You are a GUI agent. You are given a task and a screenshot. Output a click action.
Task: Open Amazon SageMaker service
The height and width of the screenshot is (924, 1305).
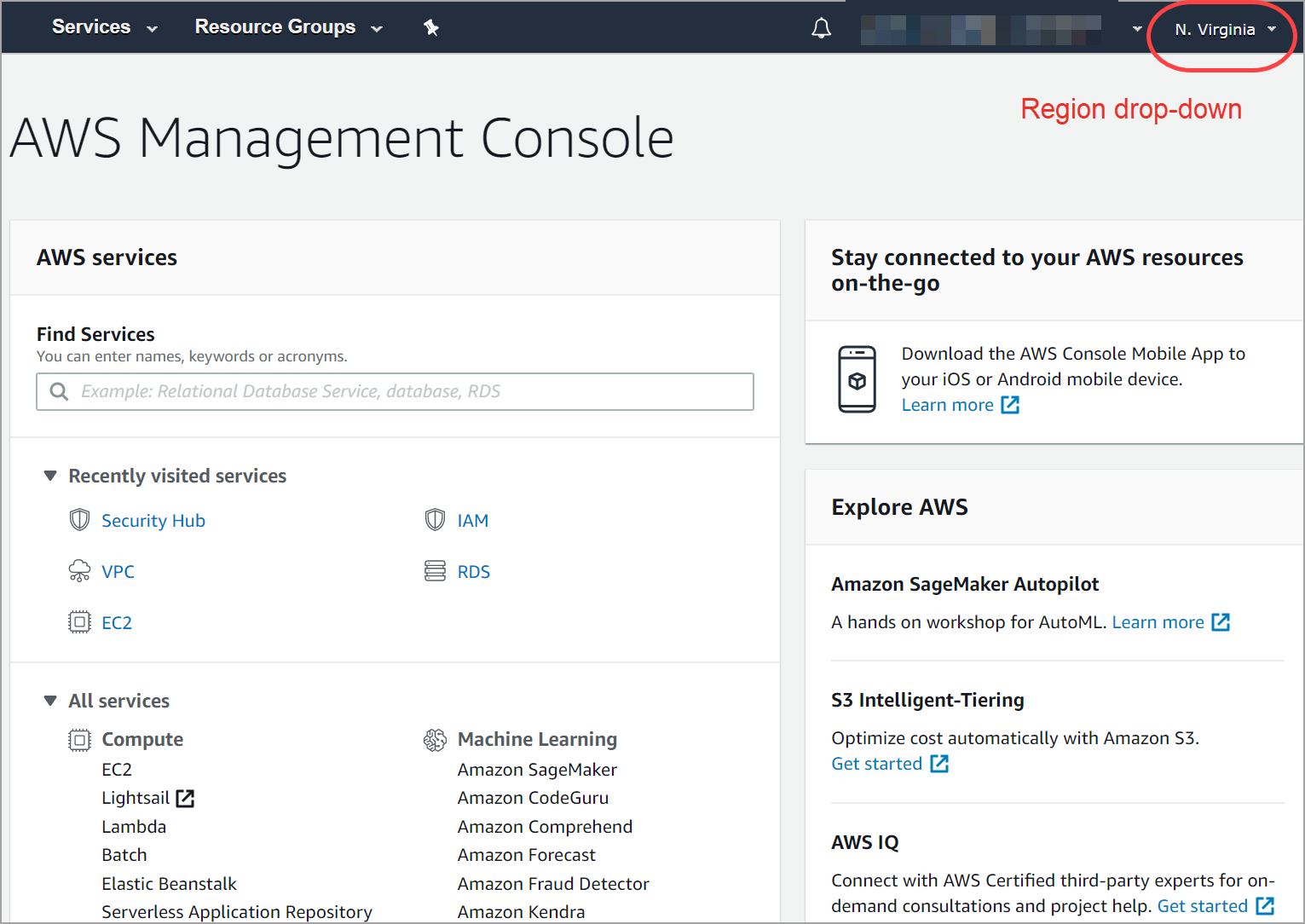[x=537, y=770]
